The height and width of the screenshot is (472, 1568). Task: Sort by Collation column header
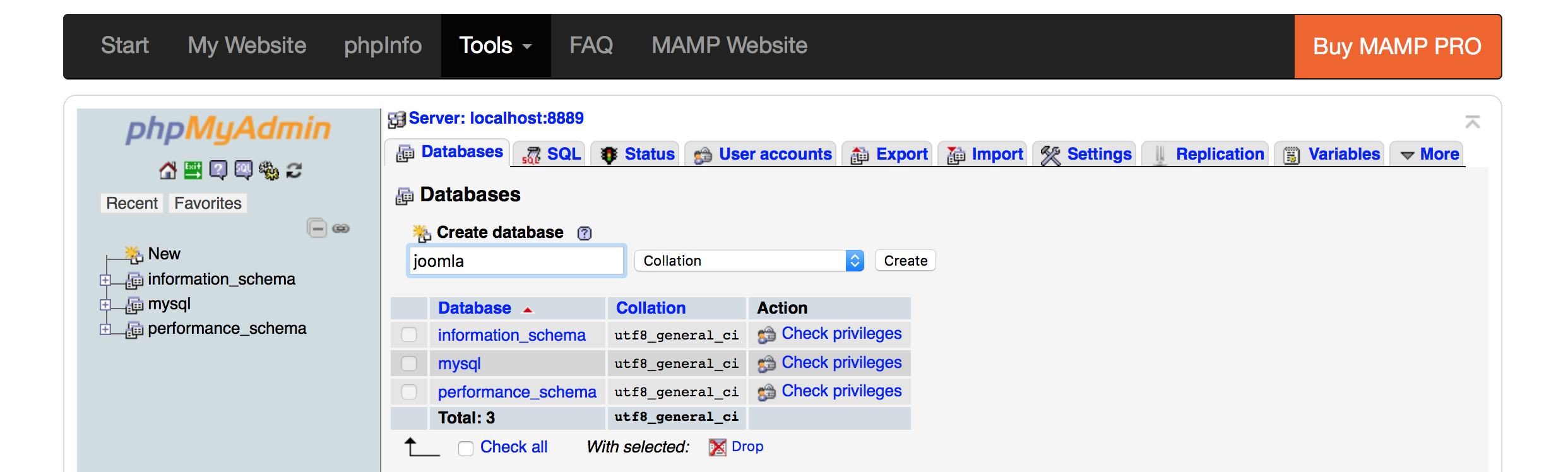[651, 308]
